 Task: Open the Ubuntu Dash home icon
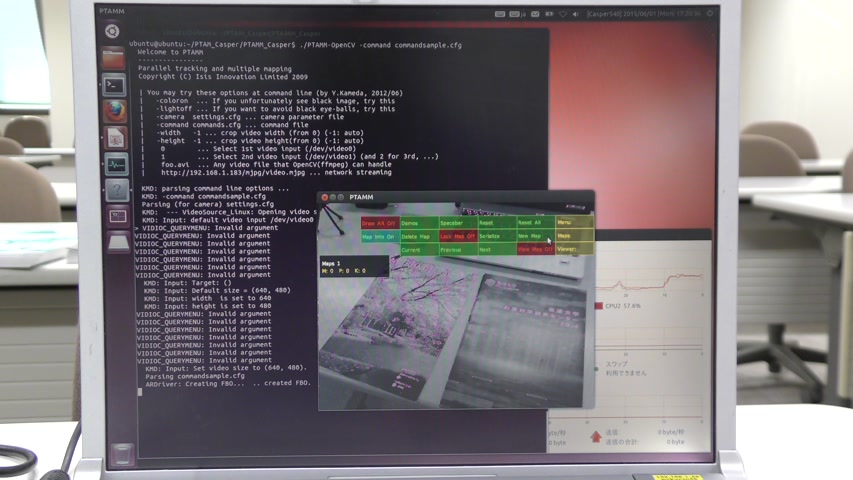[x=112, y=31]
